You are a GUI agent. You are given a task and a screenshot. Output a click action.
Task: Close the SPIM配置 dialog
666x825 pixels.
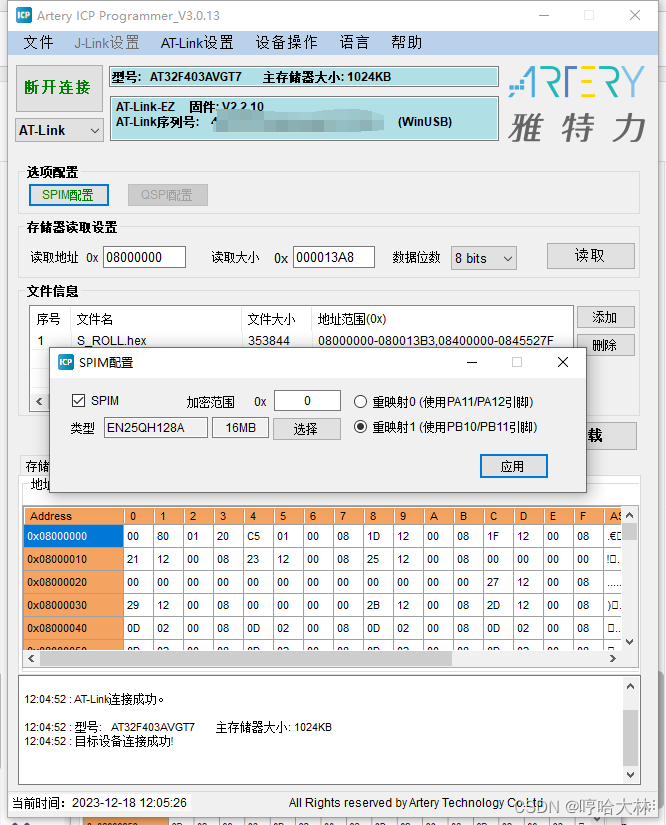pyautogui.click(x=562, y=362)
